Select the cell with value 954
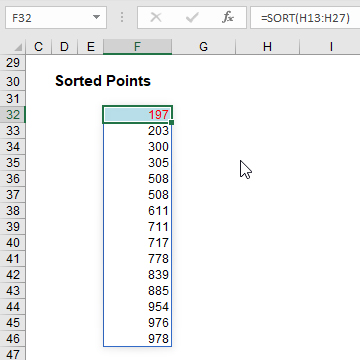The image size is (360, 360). pos(137,307)
